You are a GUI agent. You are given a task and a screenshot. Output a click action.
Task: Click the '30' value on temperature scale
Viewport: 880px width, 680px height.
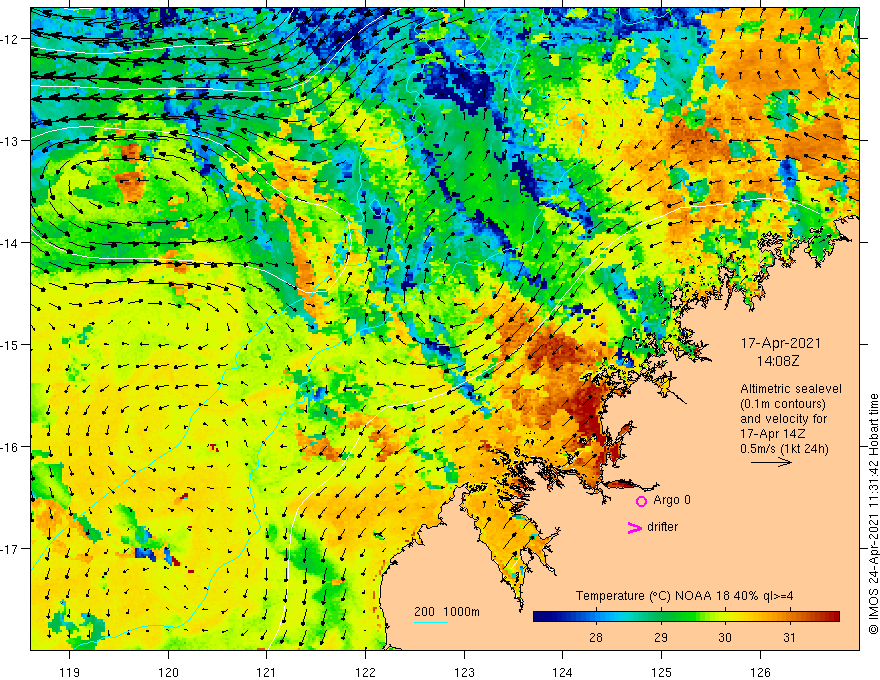pos(725,637)
